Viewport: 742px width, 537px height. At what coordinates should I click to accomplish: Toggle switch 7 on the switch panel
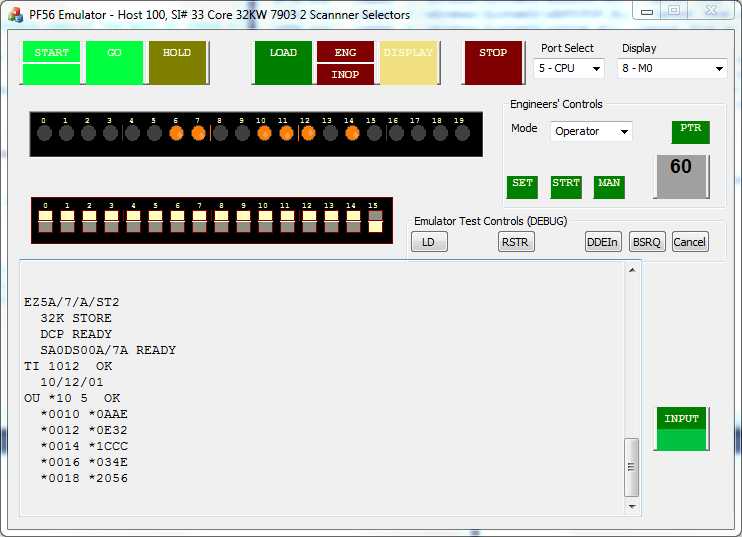[199, 221]
